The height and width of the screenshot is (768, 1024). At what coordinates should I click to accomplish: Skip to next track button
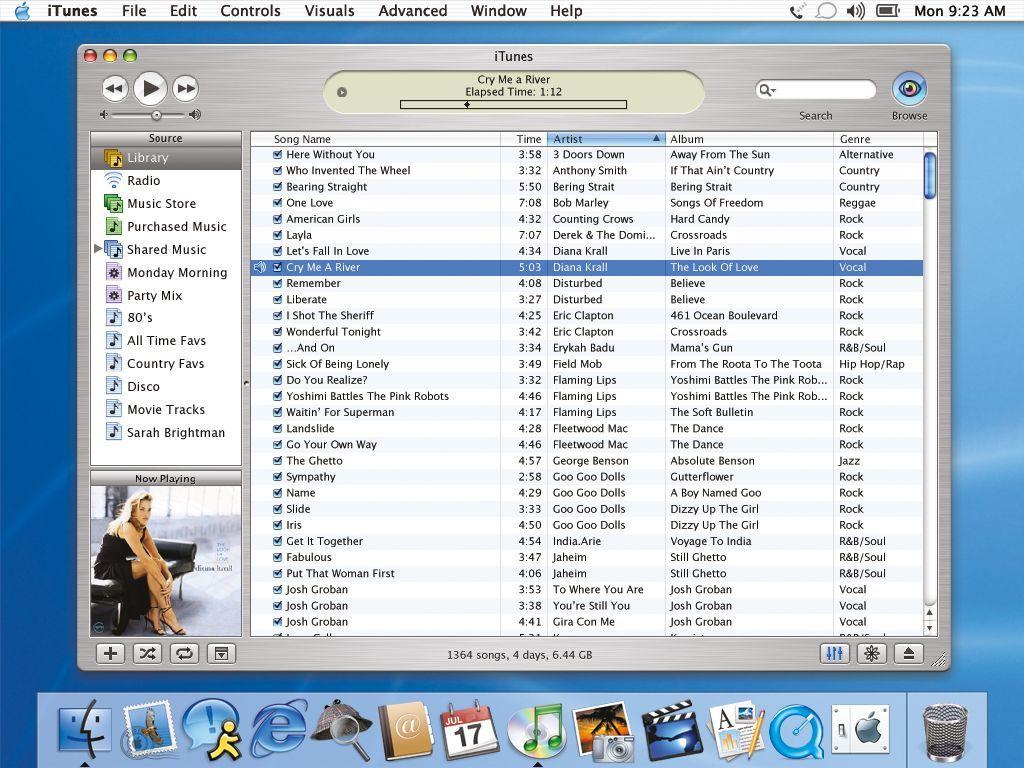point(186,88)
